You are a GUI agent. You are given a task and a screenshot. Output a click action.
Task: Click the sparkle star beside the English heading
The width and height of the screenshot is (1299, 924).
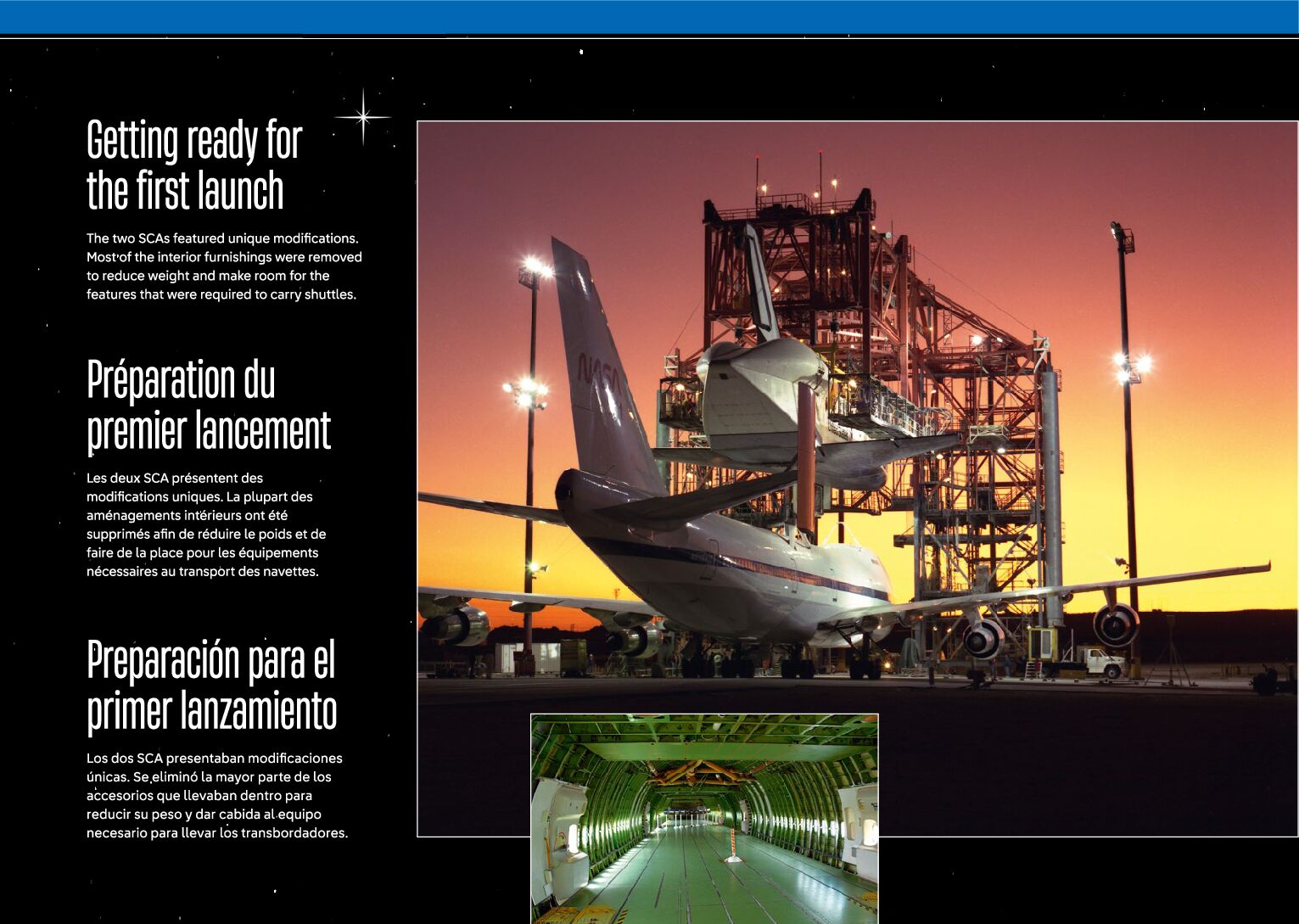(363, 116)
